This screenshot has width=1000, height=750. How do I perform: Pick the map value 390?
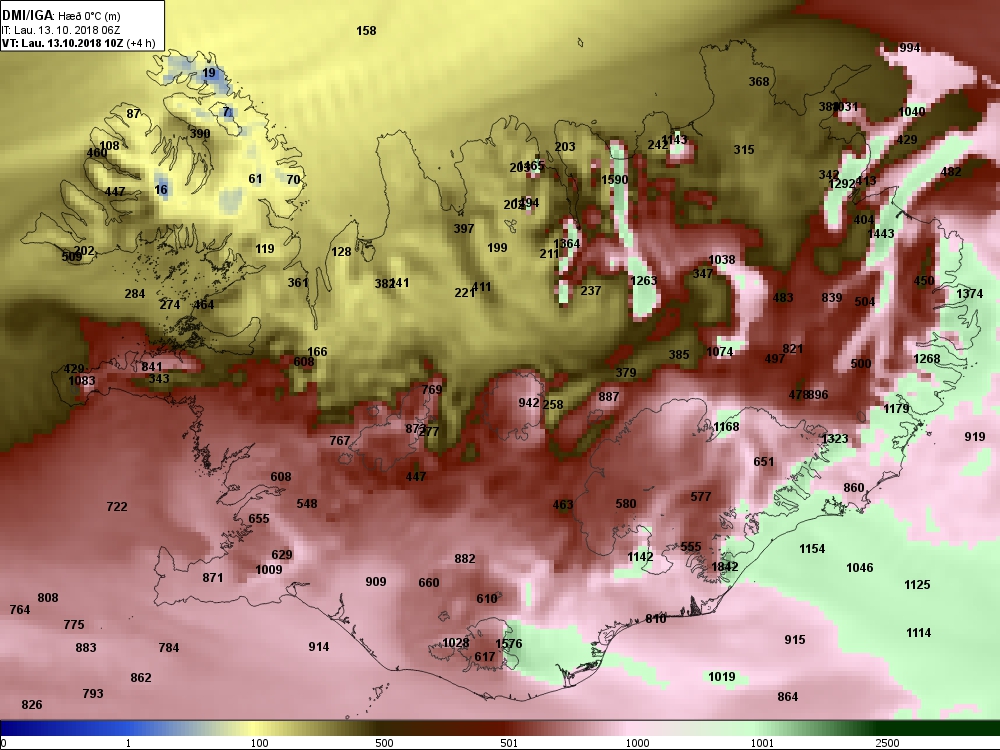click(200, 134)
